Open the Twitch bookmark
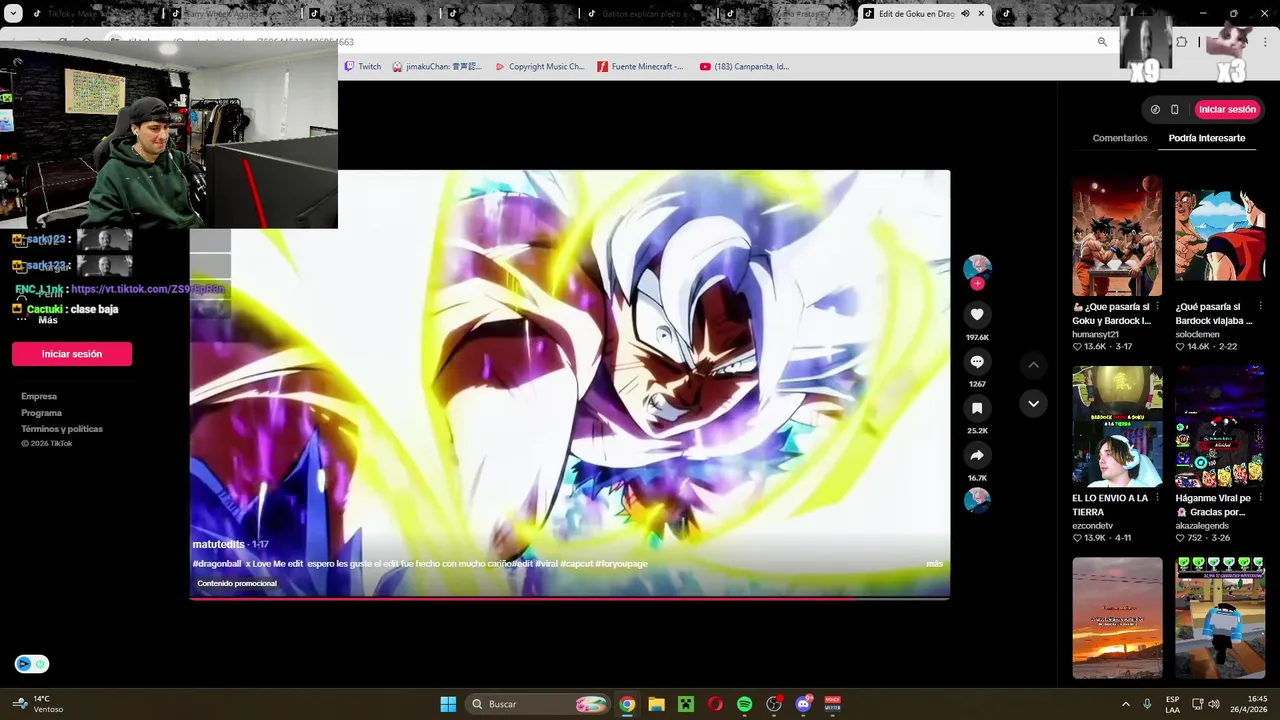 (x=363, y=67)
